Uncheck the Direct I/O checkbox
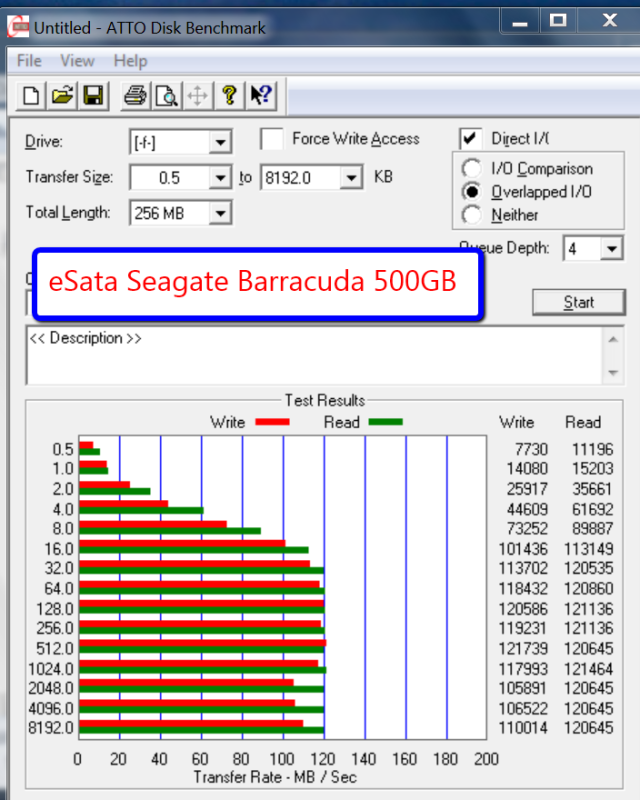The image size is (640, 800). pyautogui.click(x=470, y=139)
